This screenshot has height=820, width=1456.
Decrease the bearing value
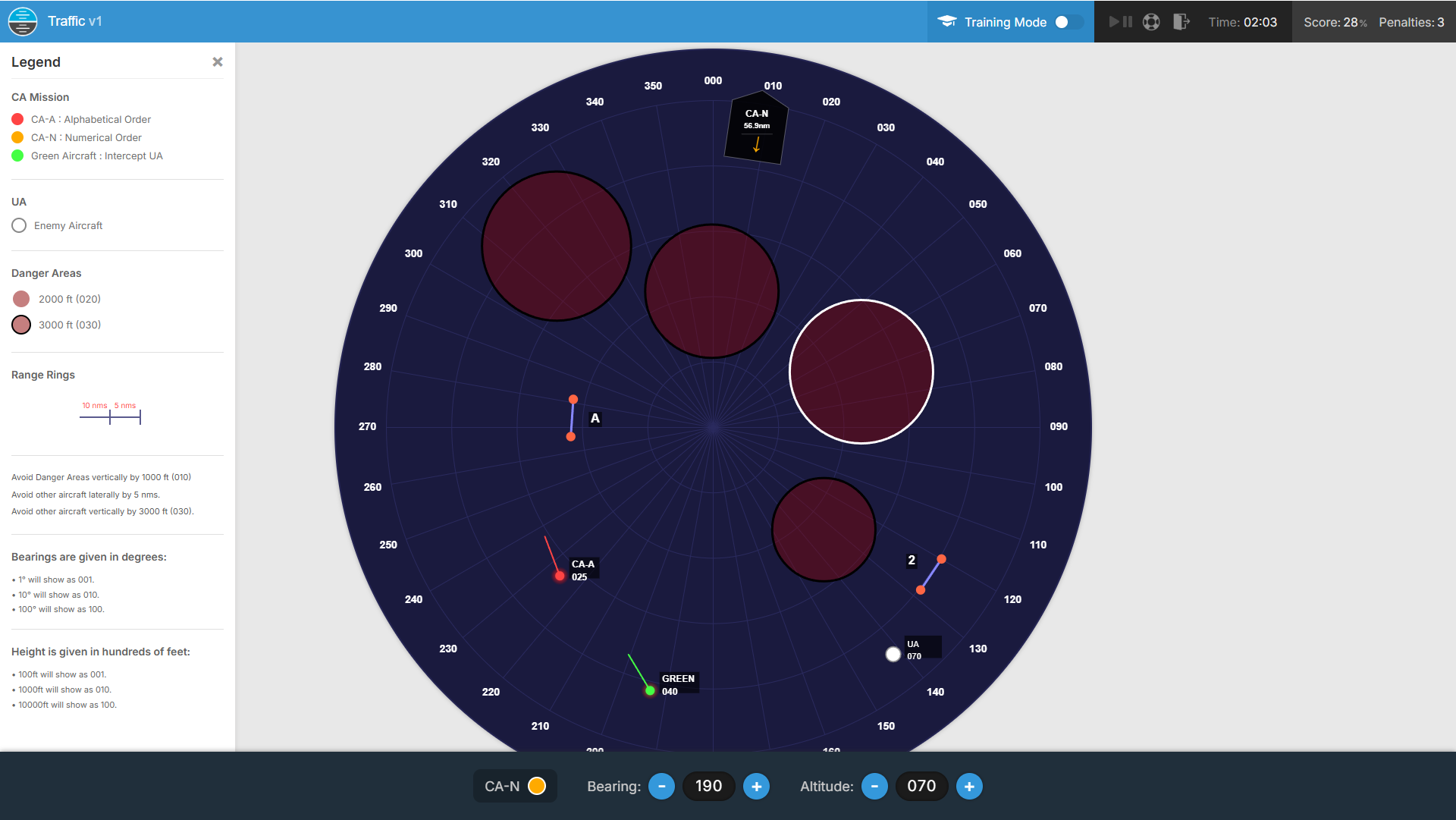(661, 787)
